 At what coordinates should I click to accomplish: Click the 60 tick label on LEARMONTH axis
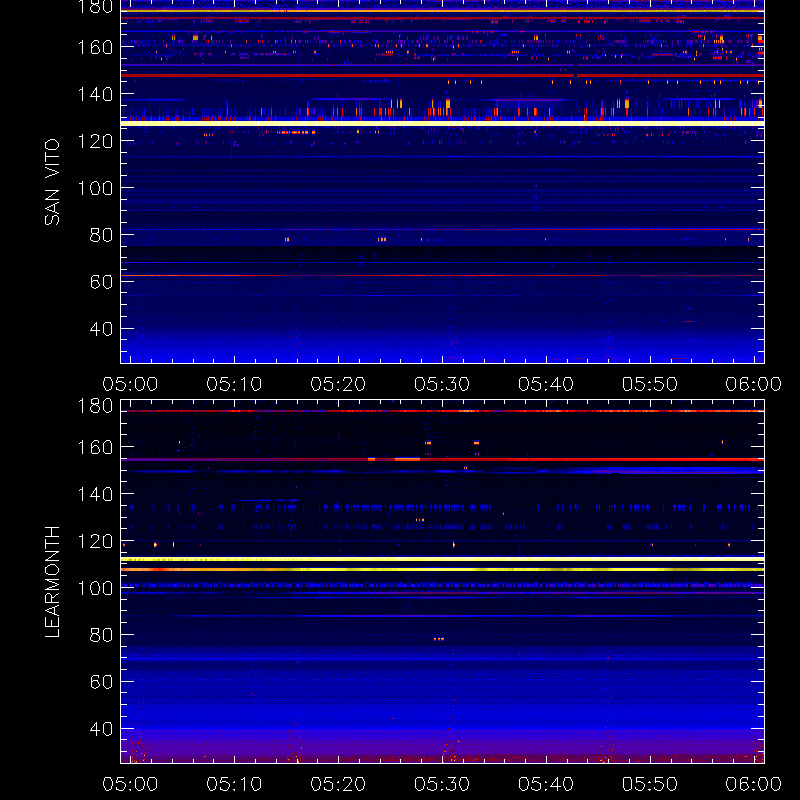101,682
